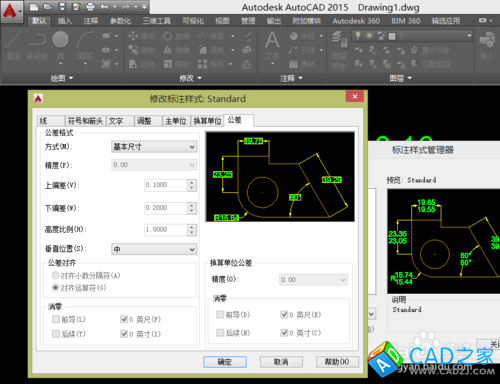Click the 取消 button
500x384 pixels.
281,362
